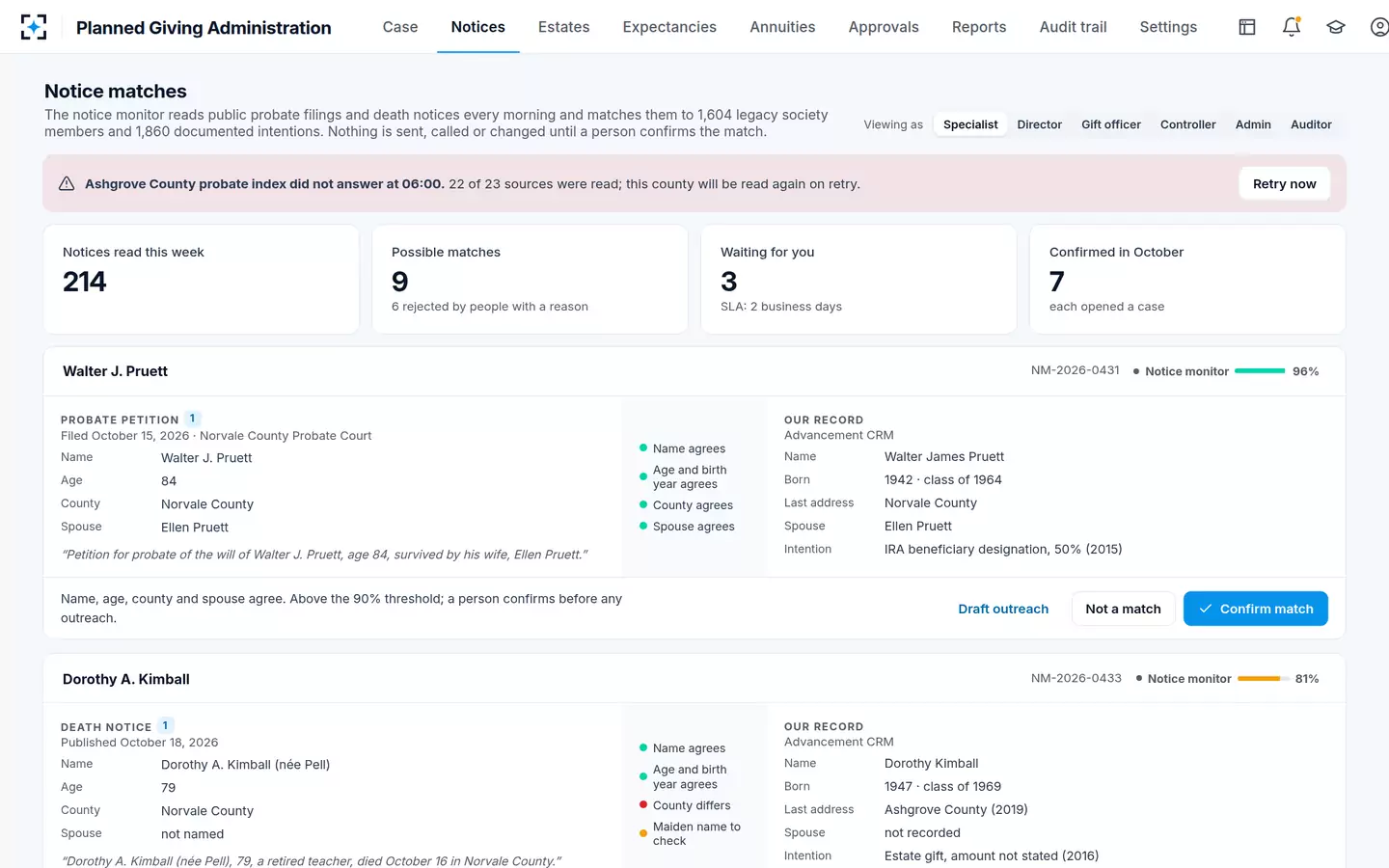Viewport: 1389px width, 868px height.
Task: Click the Walter J. Pruett heading
Action: tap(115, 371)
